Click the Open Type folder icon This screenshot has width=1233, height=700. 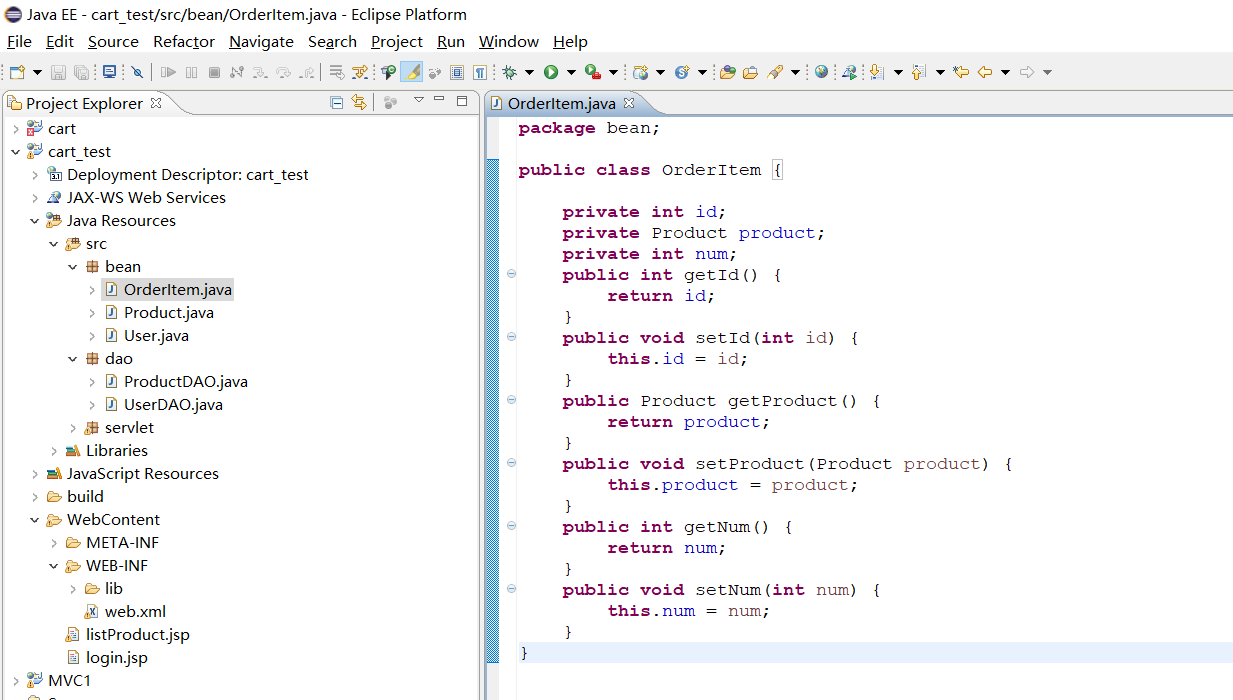(727, 72)
